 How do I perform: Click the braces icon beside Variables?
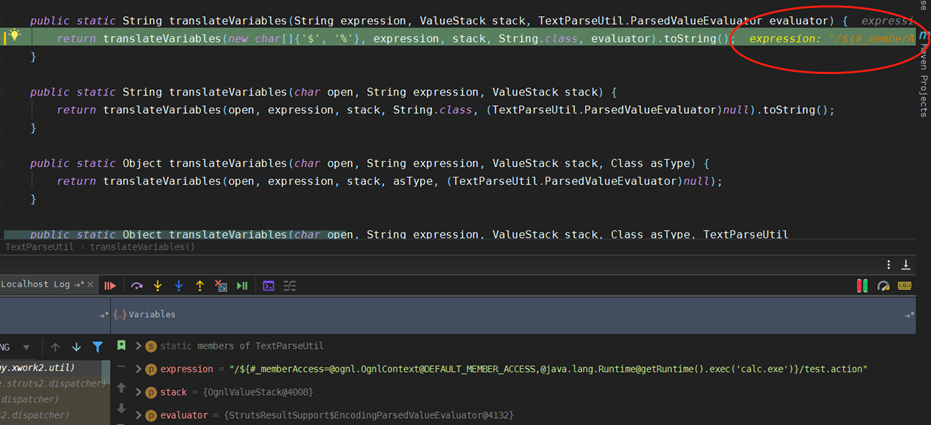pos(119,315)
